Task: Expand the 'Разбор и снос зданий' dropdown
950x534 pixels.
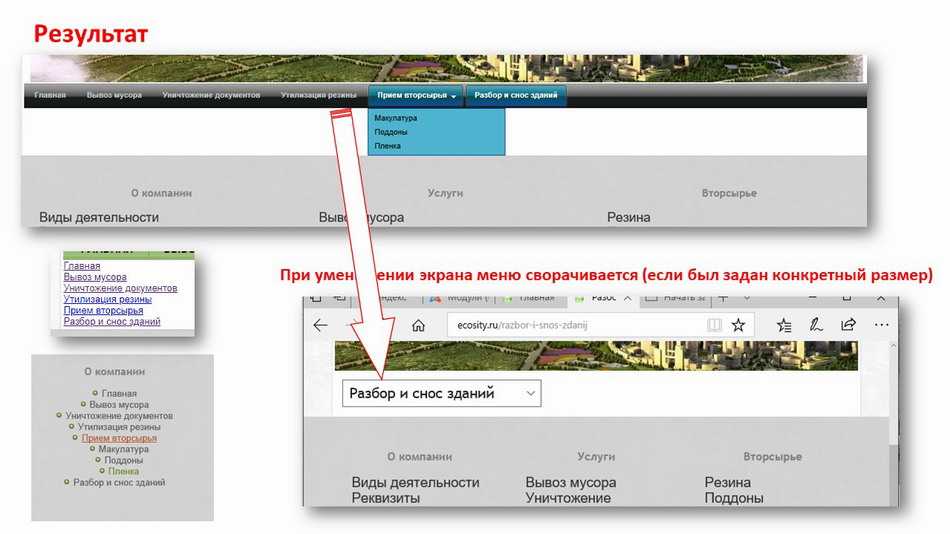Action: 441,394
